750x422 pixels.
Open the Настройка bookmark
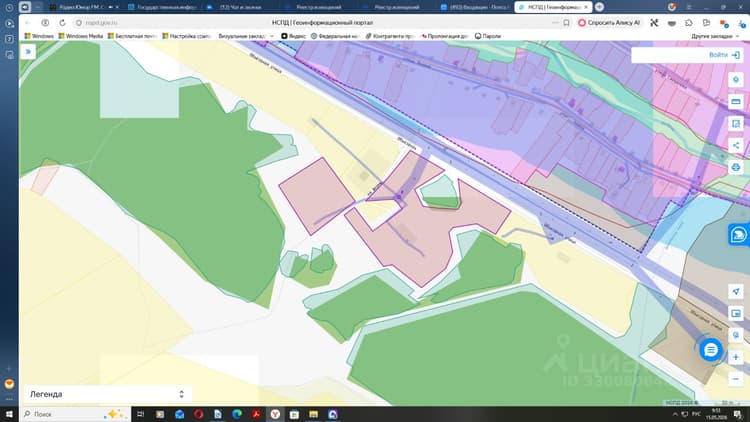pyautogui.click(x=187, y=36)
